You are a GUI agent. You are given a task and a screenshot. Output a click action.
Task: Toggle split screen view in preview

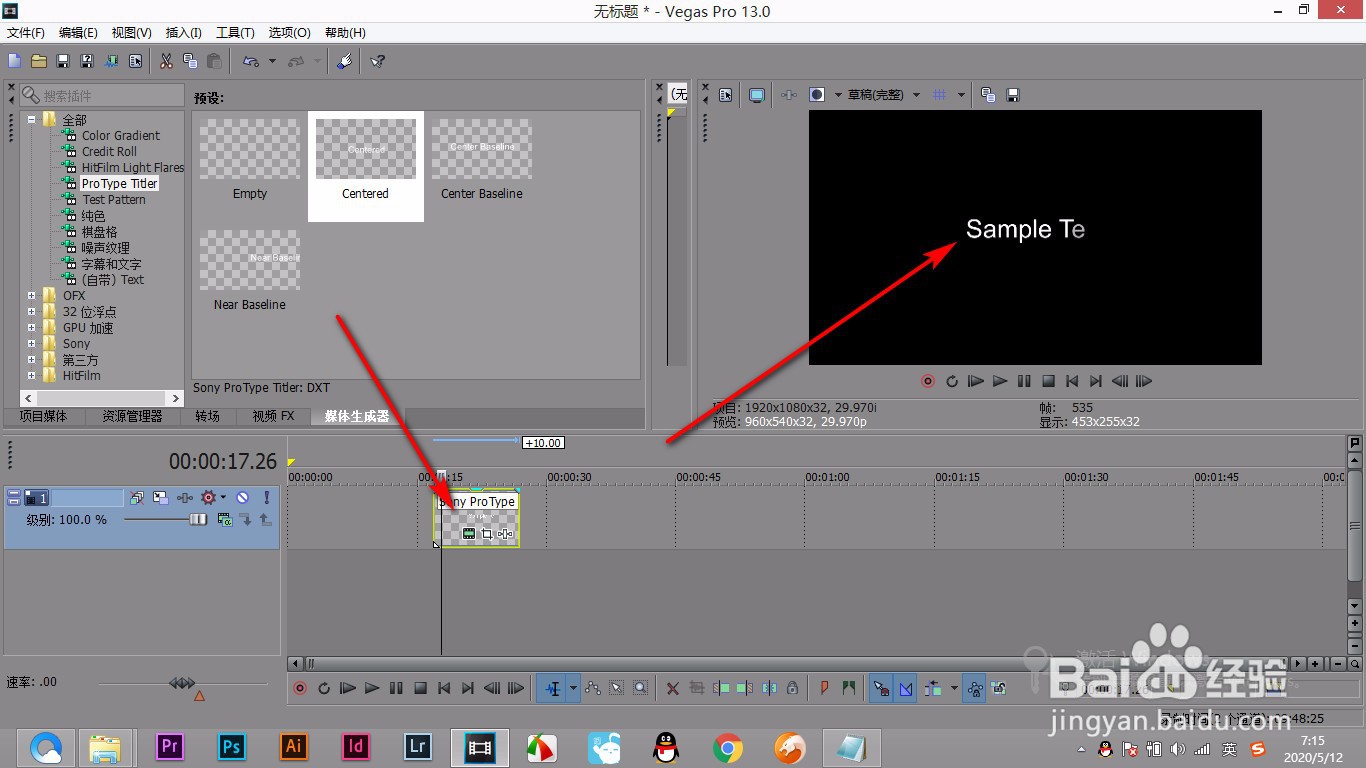pos(817,95)
